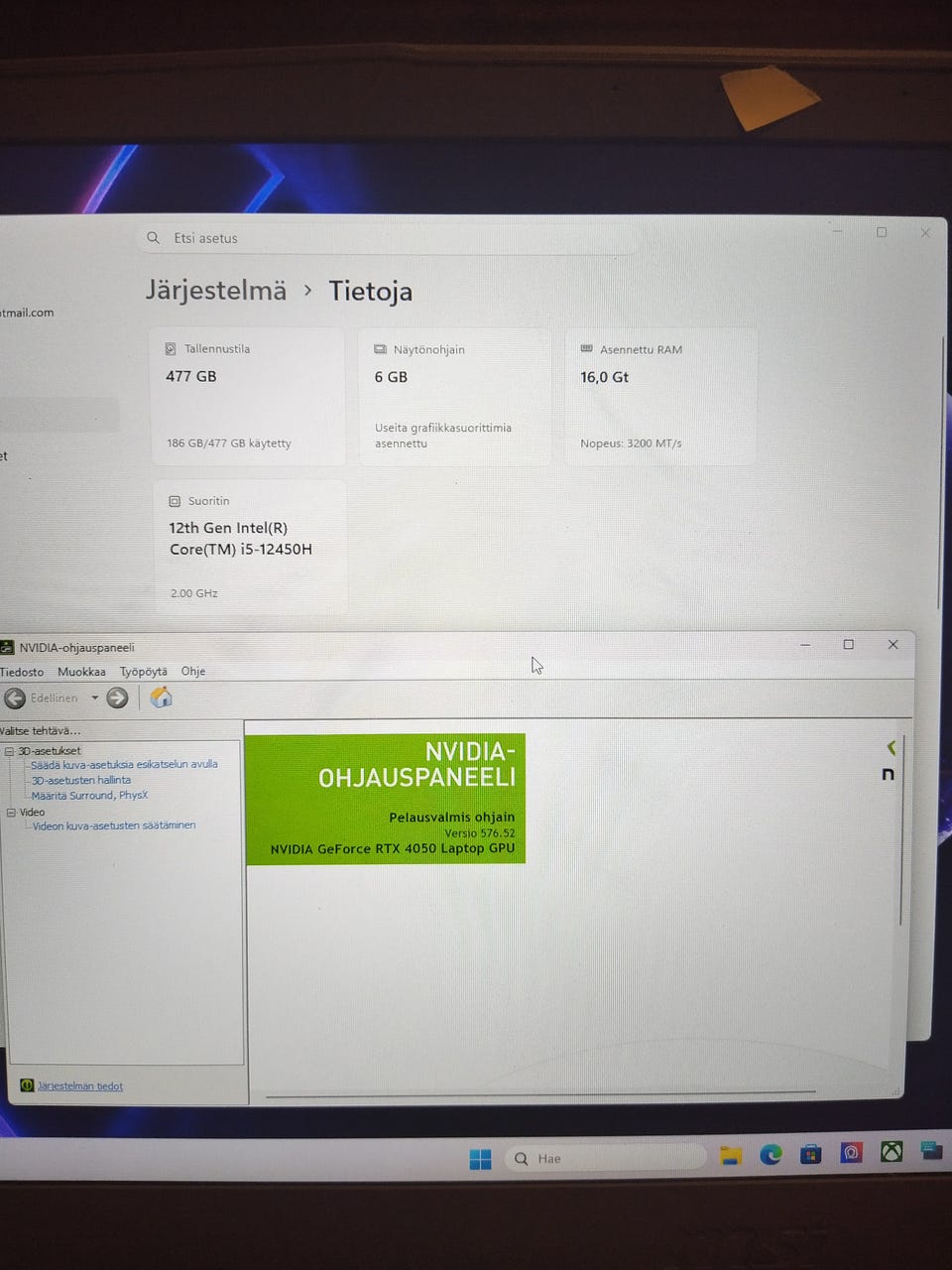Select Määritä Surround, PhysX item
This screenshot has height=1270, width=952.
89,796
